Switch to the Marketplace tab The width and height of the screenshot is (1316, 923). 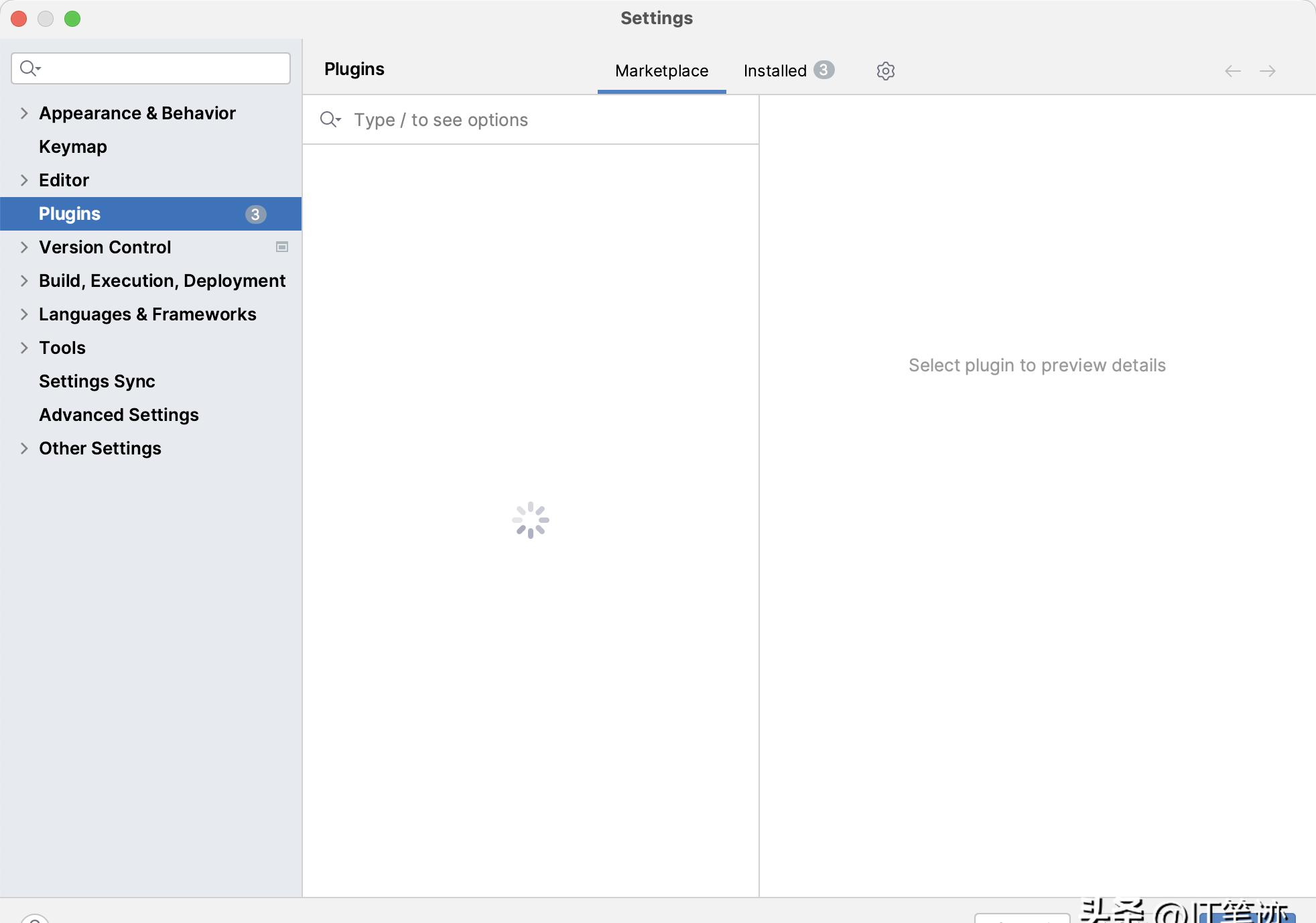pos(661,71)
